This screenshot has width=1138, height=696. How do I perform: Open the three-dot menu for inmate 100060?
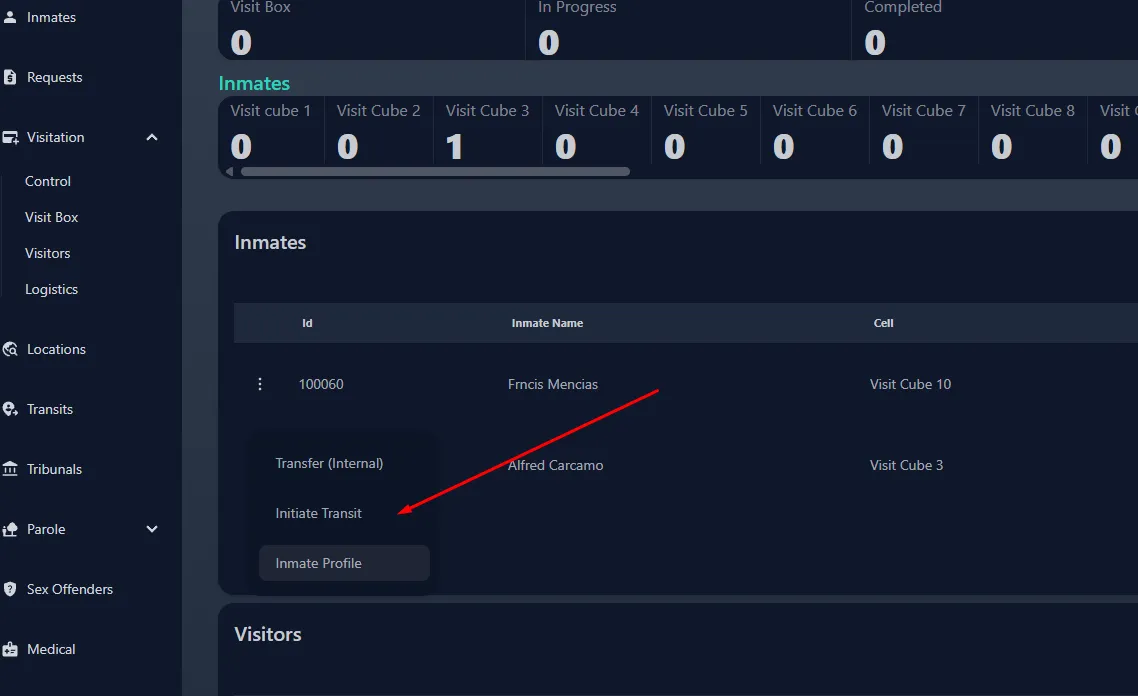(x=260, y=384)
